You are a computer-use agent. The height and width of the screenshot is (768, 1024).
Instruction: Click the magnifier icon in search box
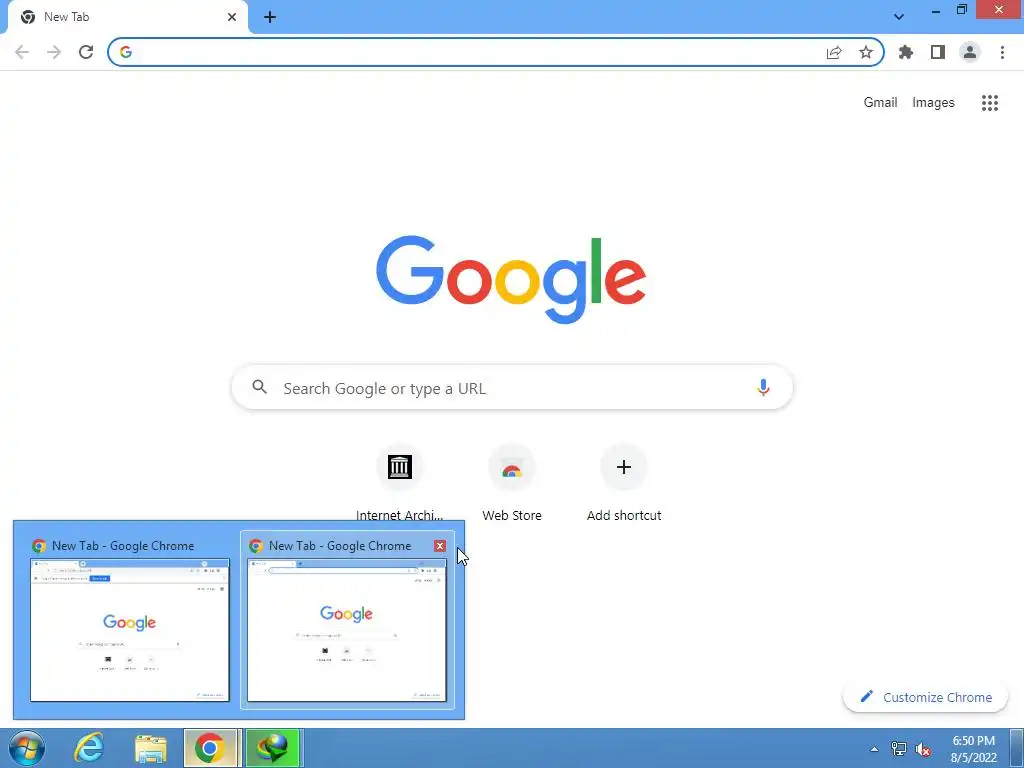point(260,387)
